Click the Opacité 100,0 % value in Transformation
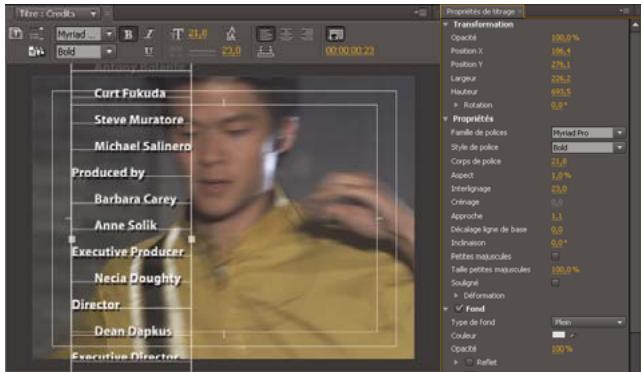This screenshot has height=373, width=642. point(565,38)
